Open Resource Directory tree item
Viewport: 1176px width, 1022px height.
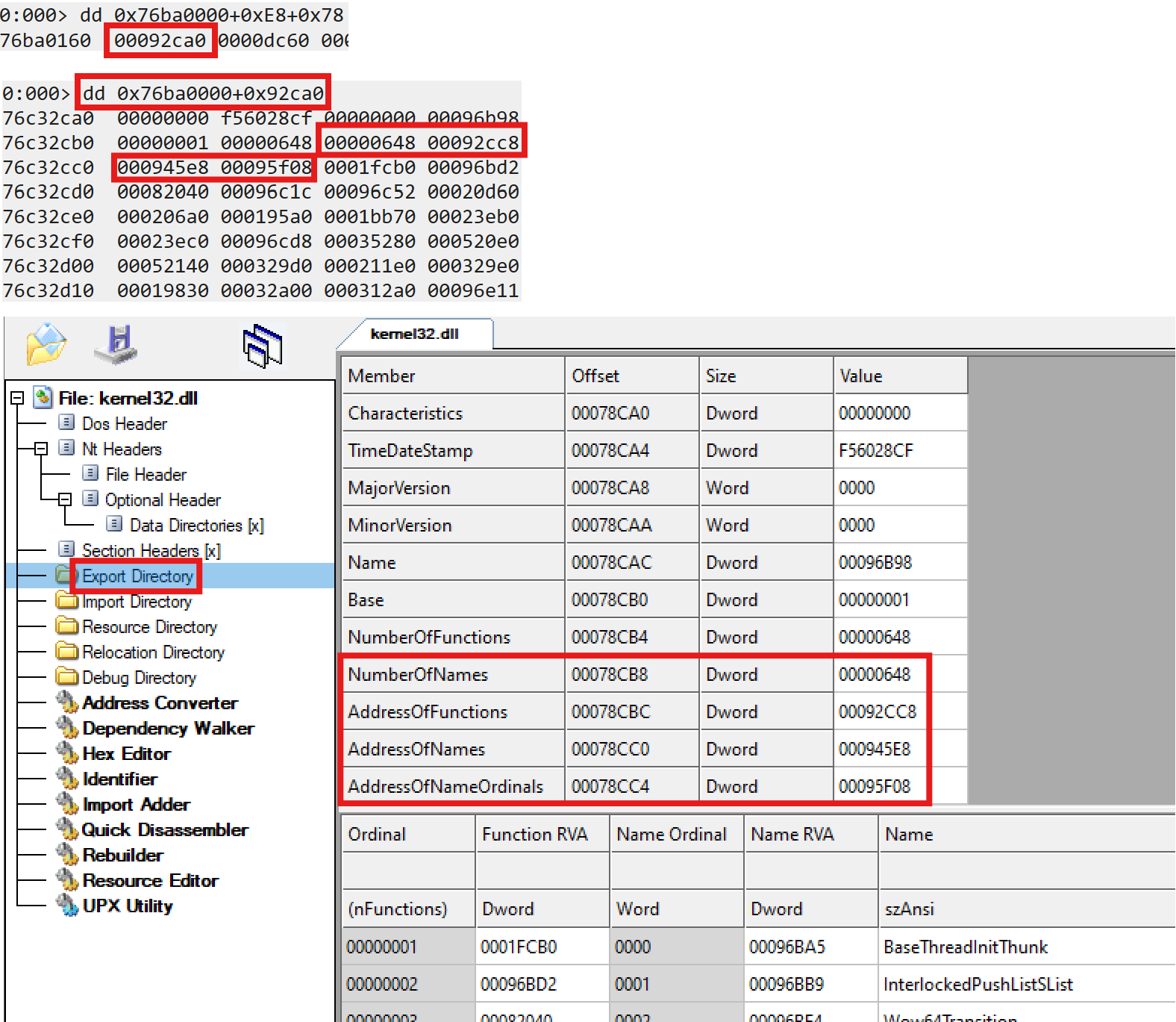150,626
